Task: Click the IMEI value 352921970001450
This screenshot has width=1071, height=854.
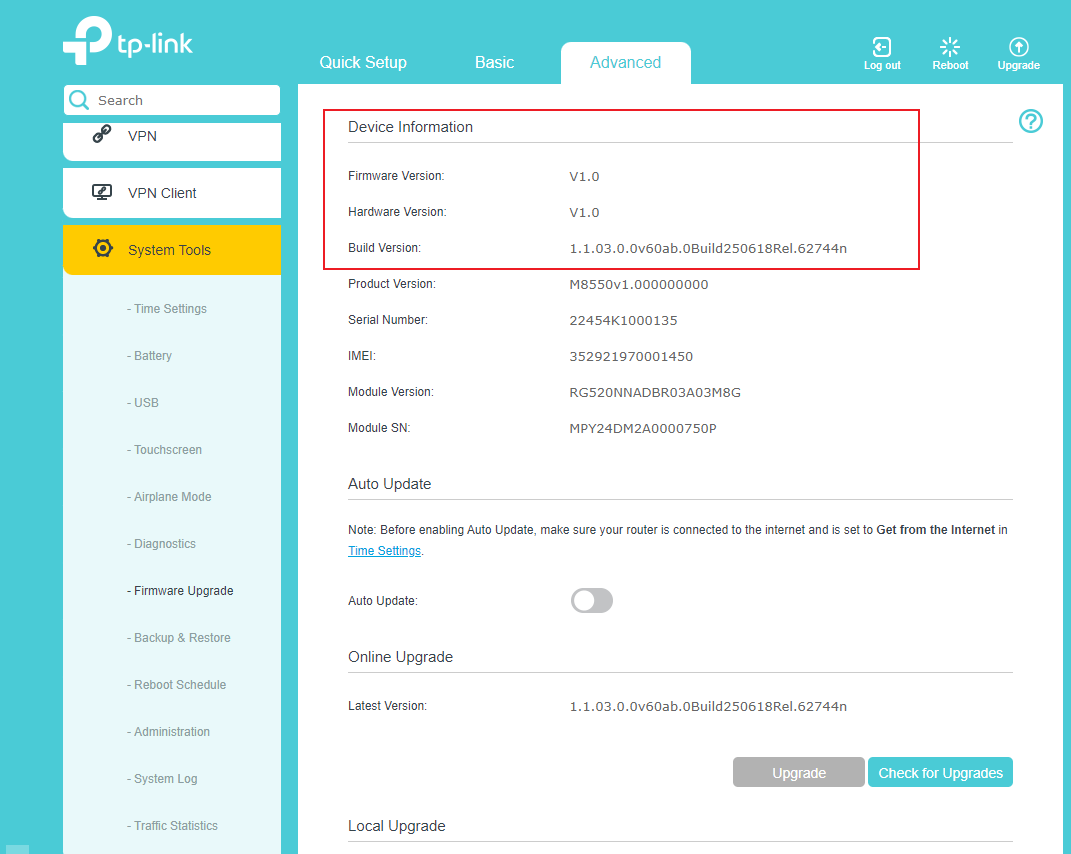Action: coord(631,357)
